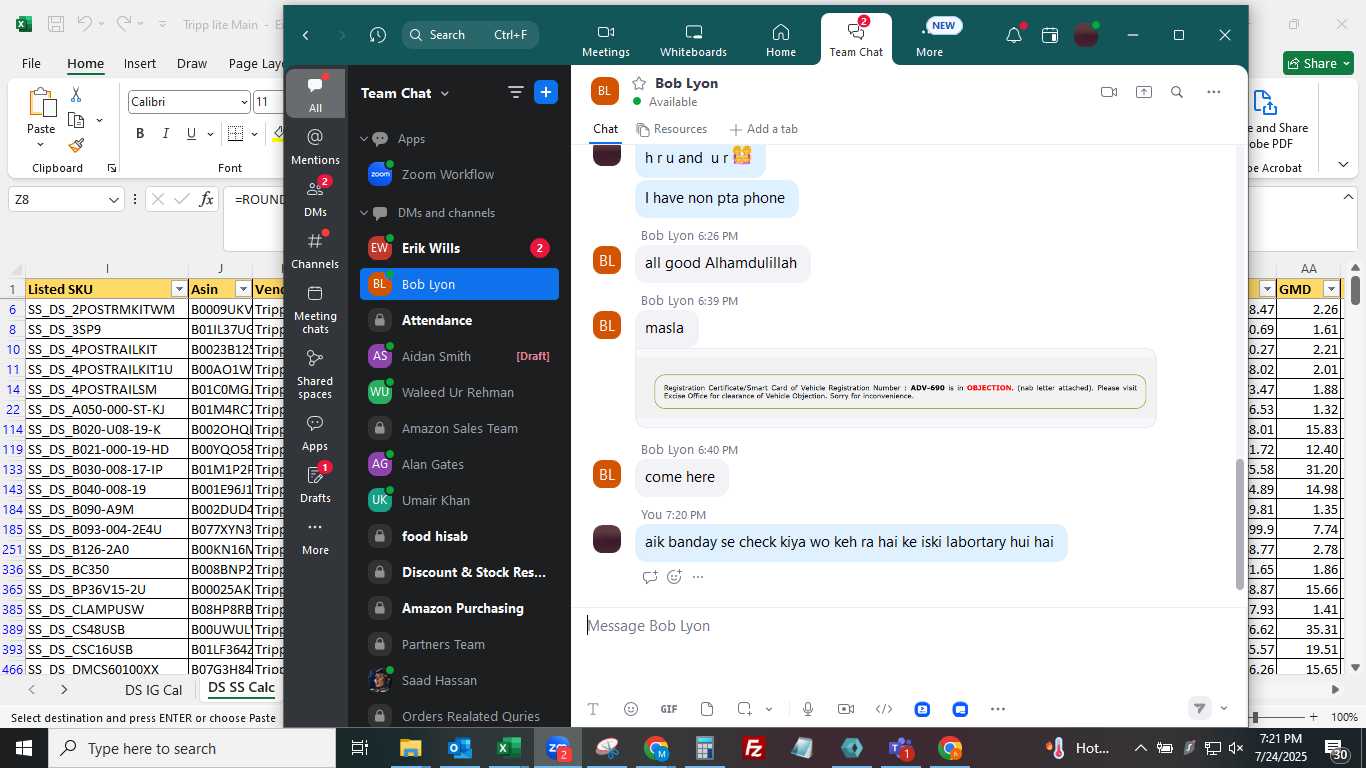The height and width of the screenshot is (768, 1366).
Task: Attach a file to the message
Action: 707,709
